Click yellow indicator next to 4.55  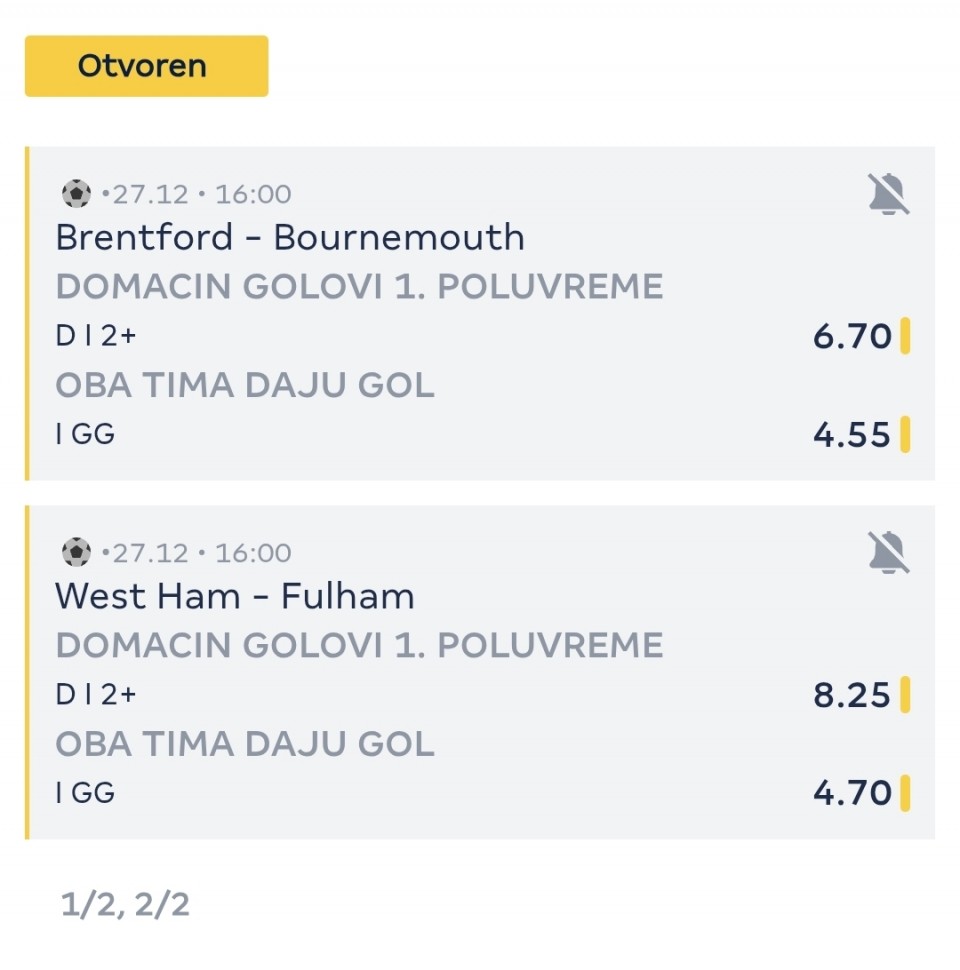click(x=905, y=435)
